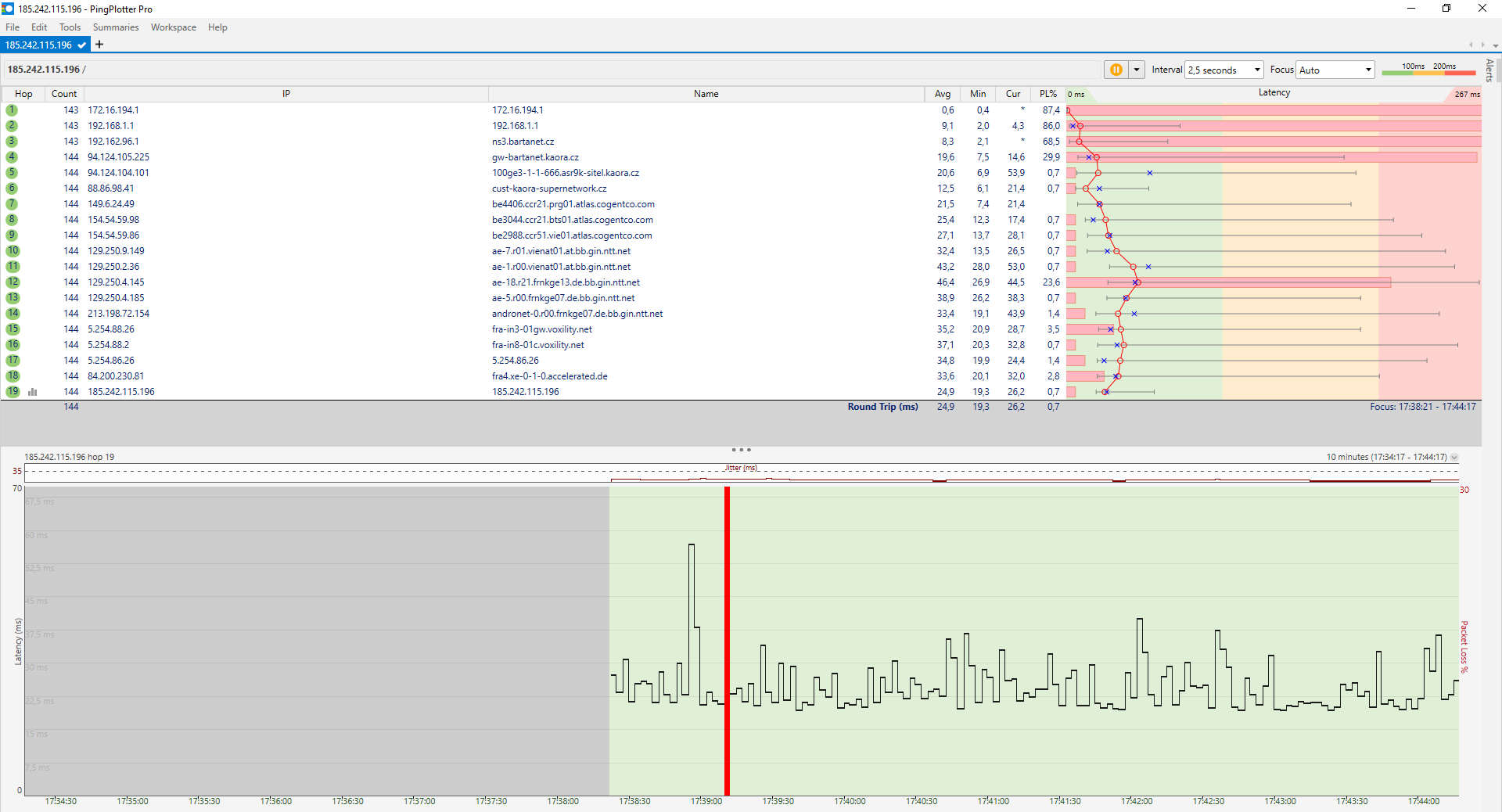The height and width of the screenshot is (812, 1502).
Task: Add a new target tab with the plus icon
Action: [99, 45]
